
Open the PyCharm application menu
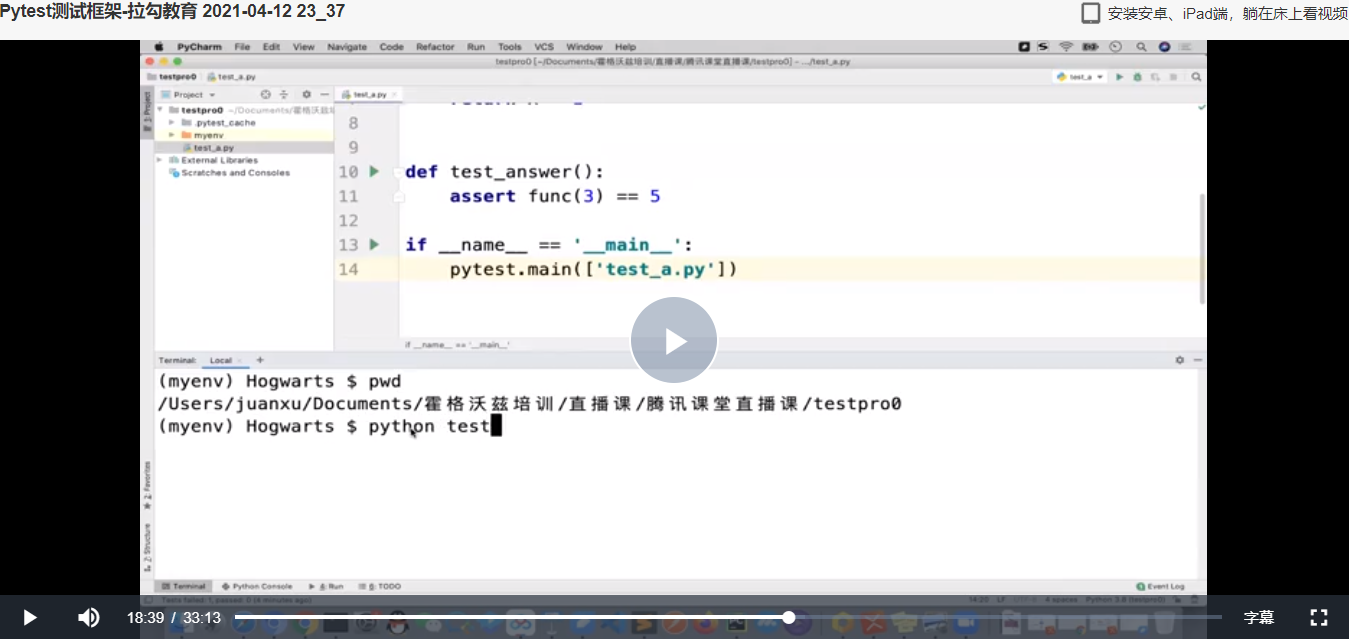[x=200, y=47]
